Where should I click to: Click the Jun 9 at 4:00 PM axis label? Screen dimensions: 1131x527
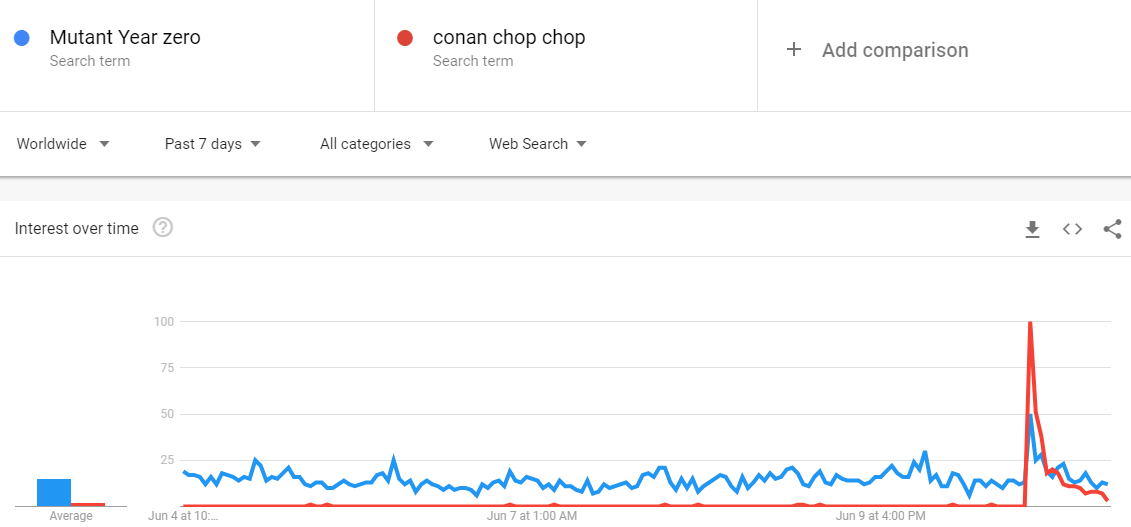(x=881, y=516)
